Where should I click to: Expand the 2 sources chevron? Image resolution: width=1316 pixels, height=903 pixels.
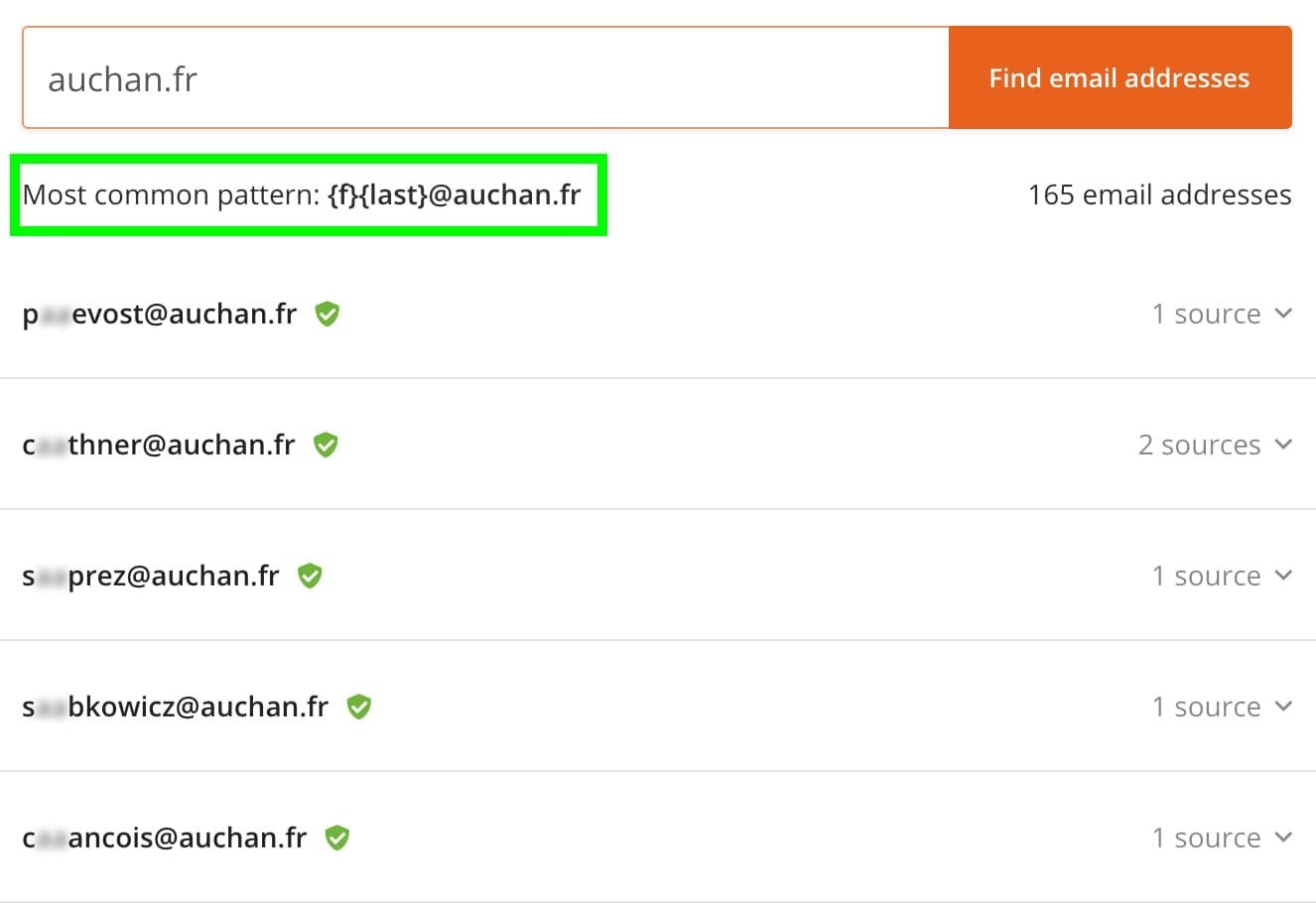(x=1283, y=445)
